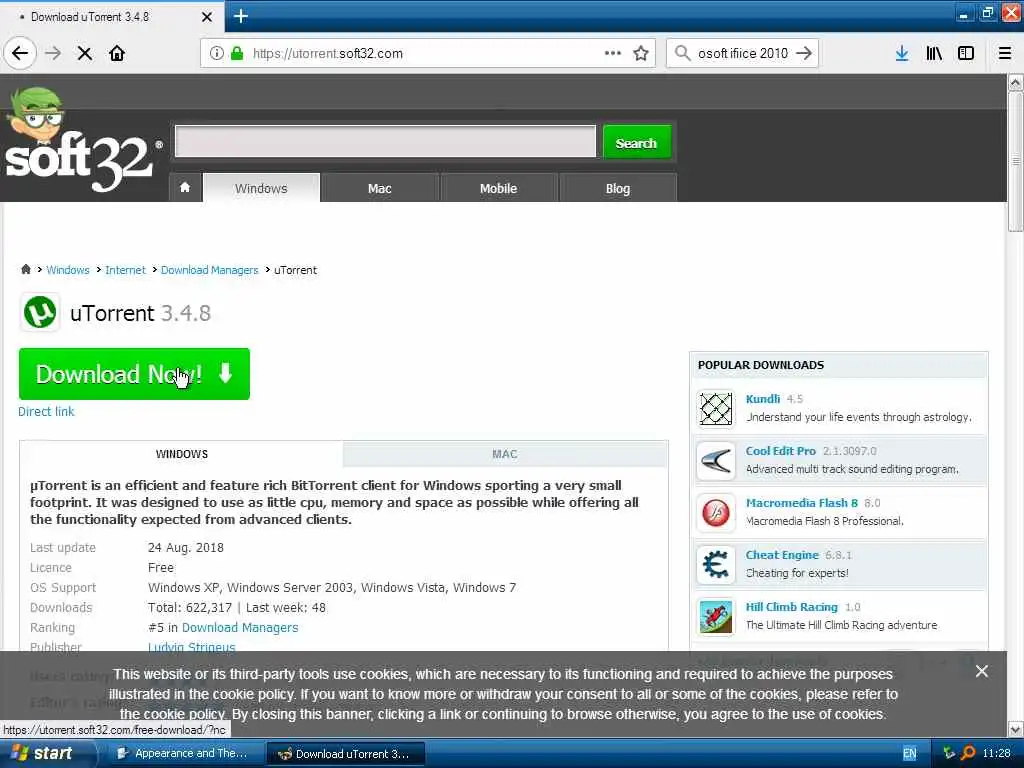Focus the browser search box
1024x768 pixels.
(743, 54)
